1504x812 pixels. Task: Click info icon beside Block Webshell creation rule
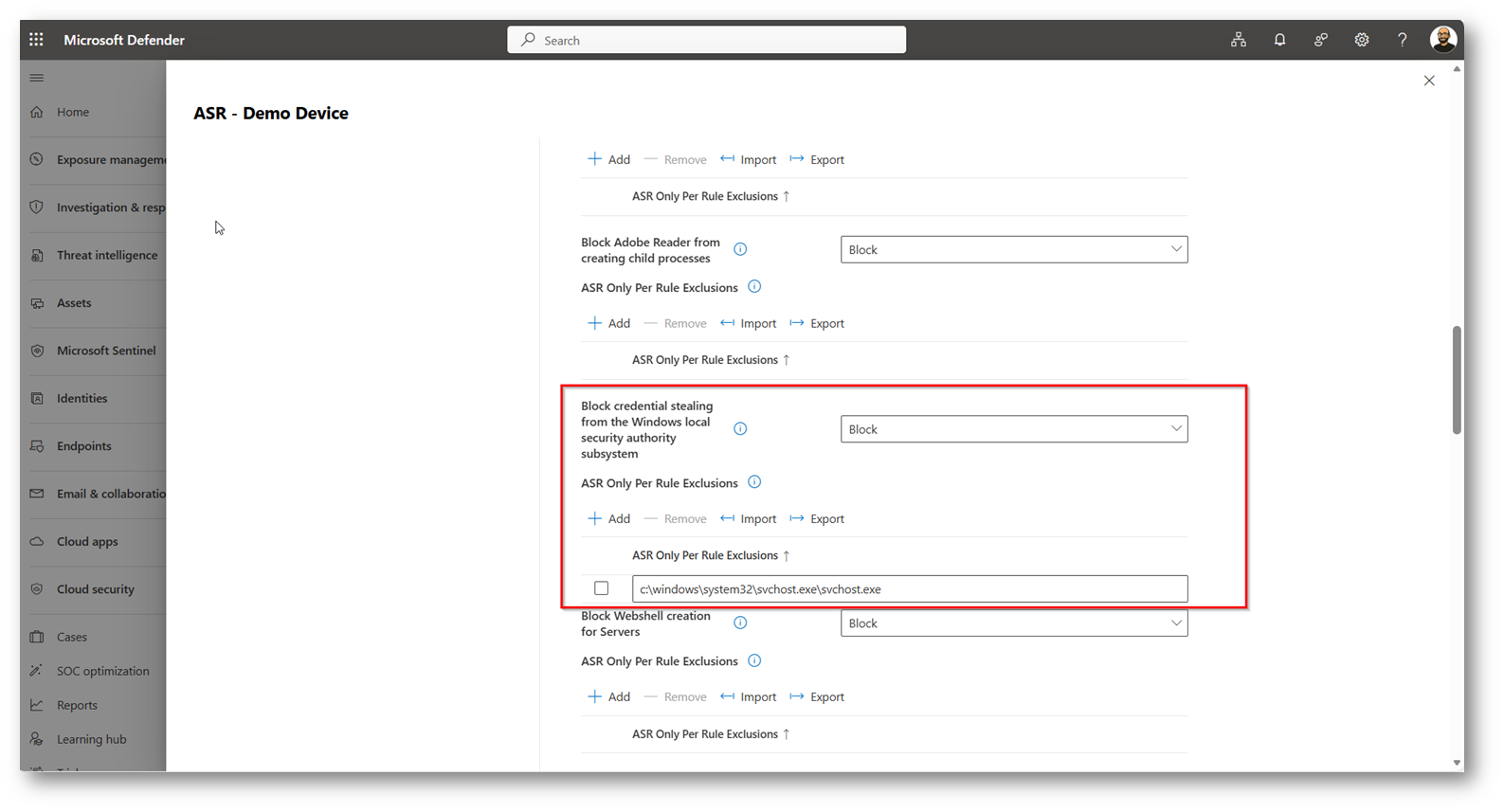click(740, 623)
